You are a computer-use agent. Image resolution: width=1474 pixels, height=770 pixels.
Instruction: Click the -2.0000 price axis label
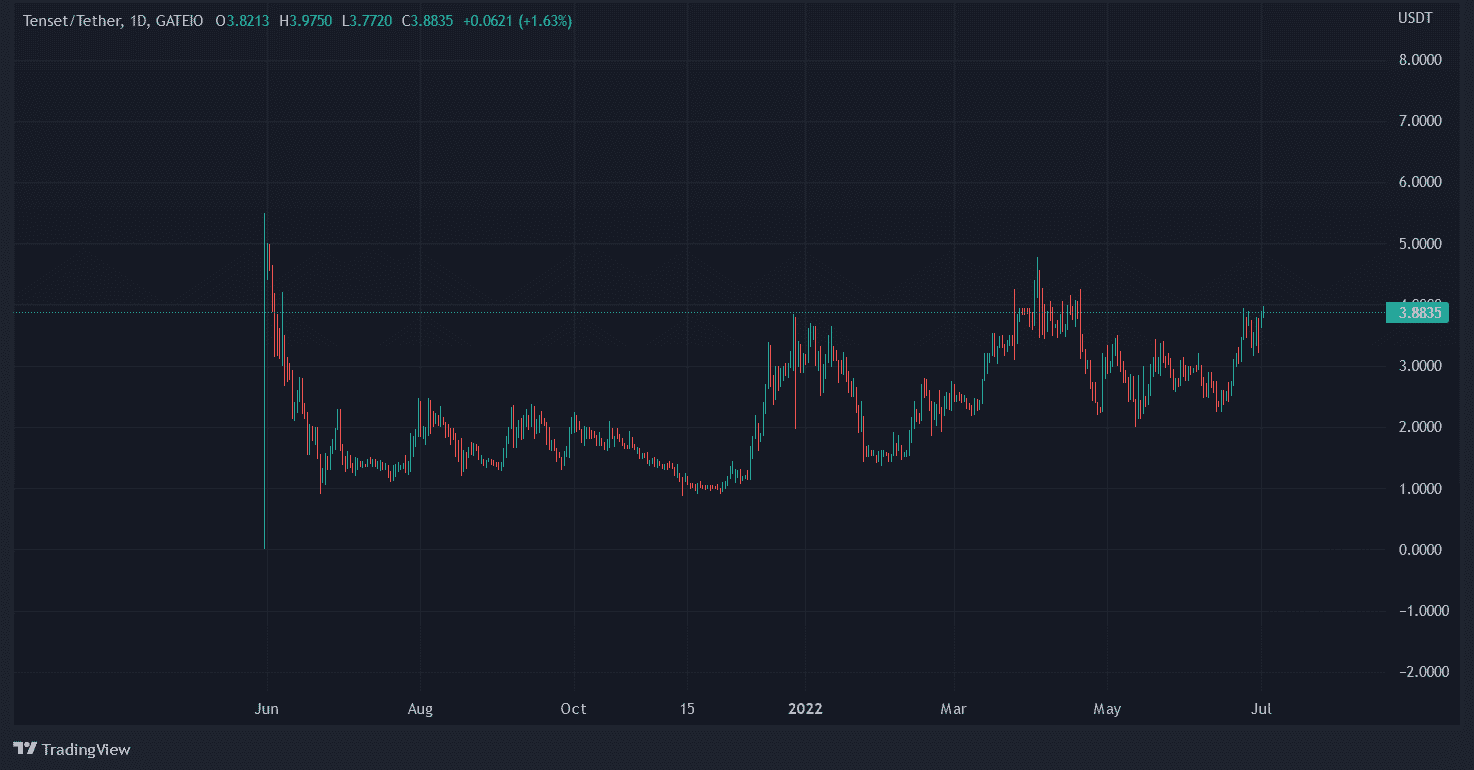point(1418,672)
